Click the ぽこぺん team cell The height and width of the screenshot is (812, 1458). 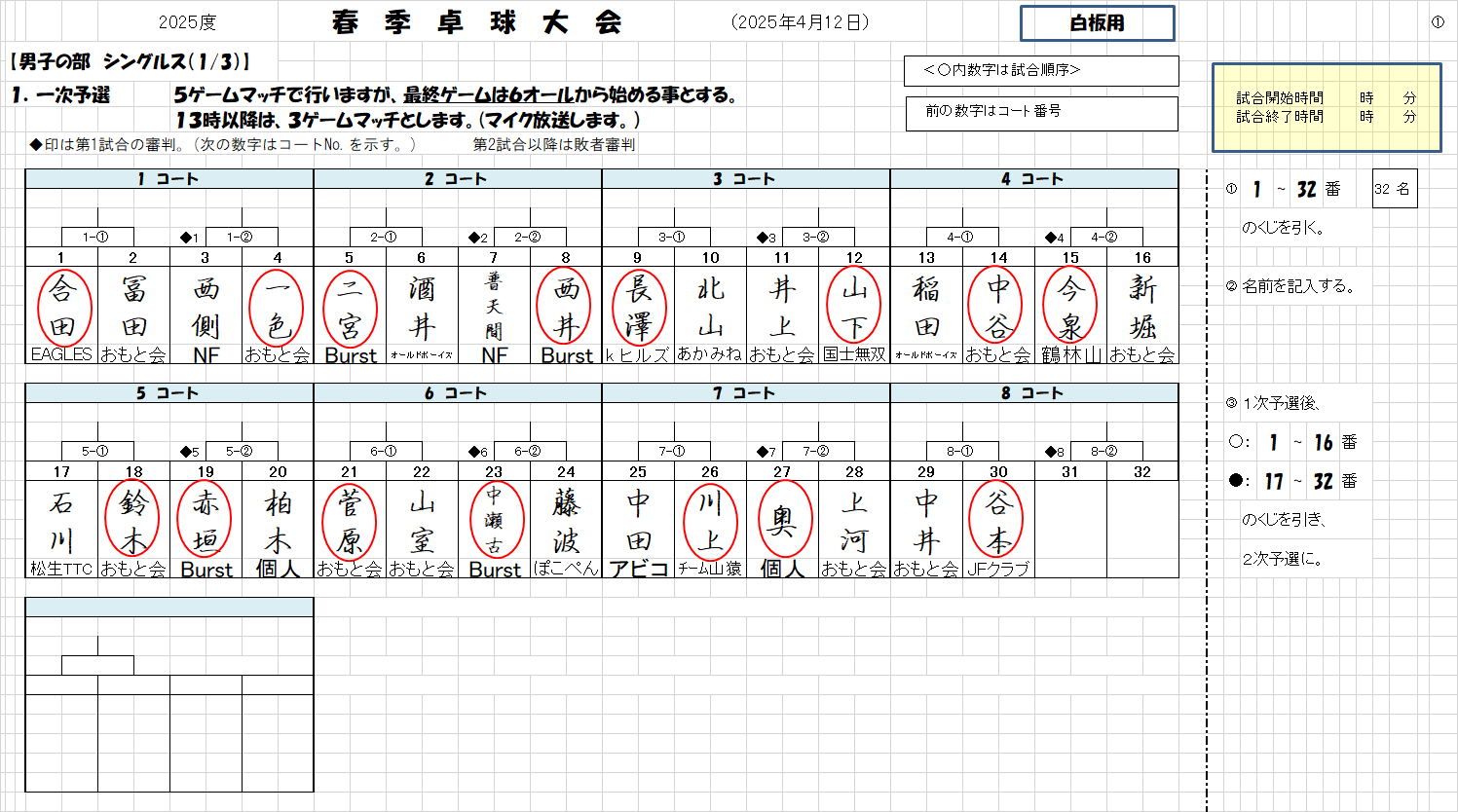(x=567, y=570)
